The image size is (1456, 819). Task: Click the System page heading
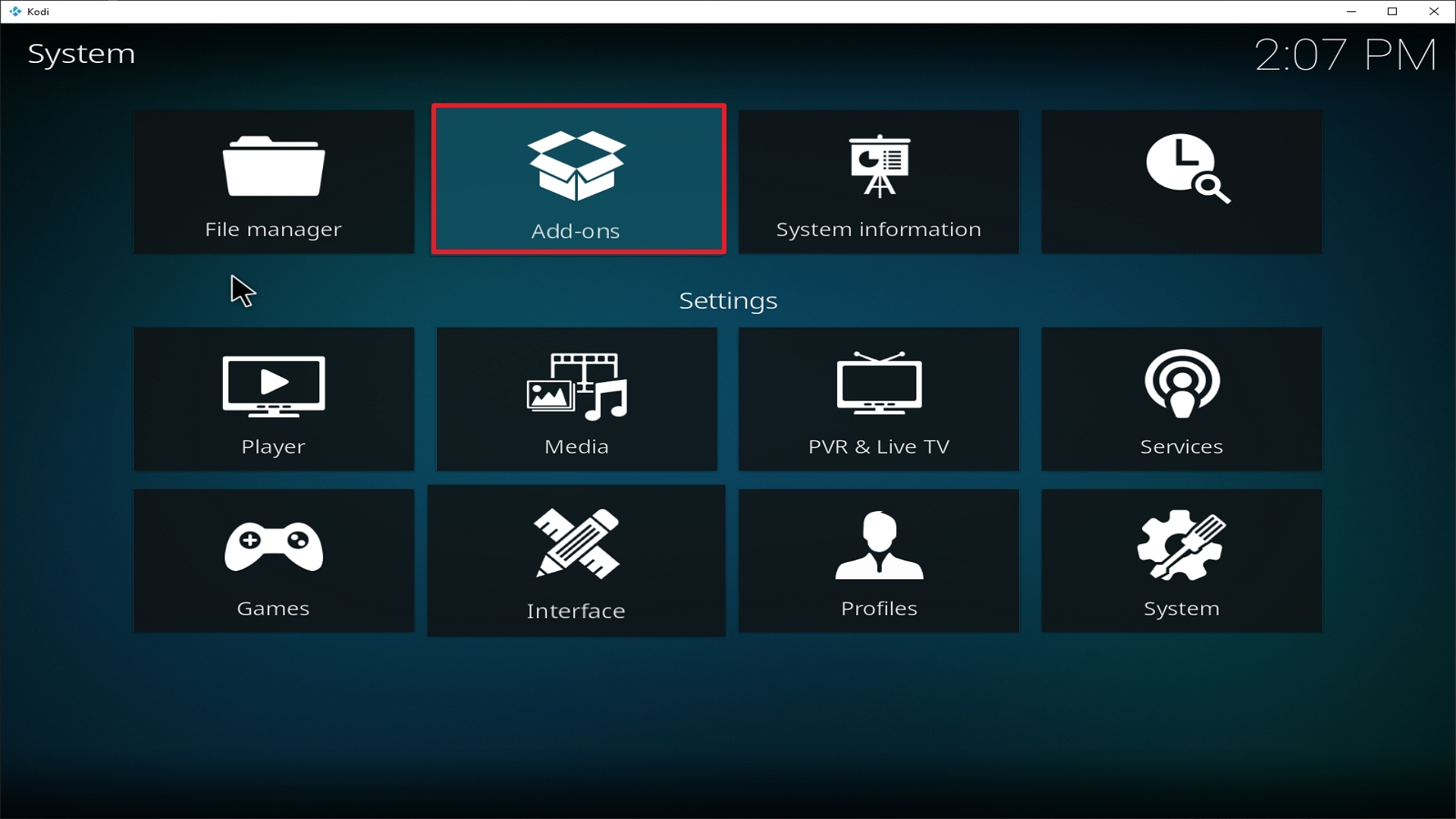click(x=81, y=55)
